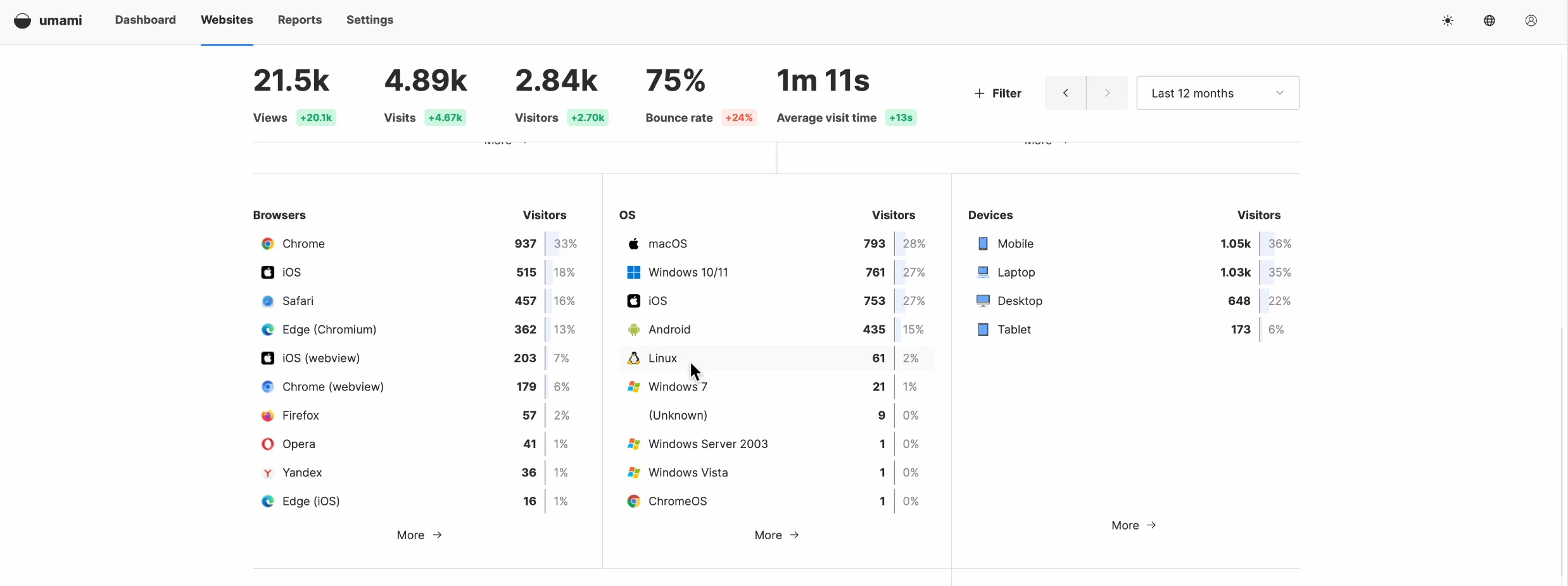Open the language globe menu
Image resolution: width=1568 pixels, height=586 pixels.
coord(1489,21)
